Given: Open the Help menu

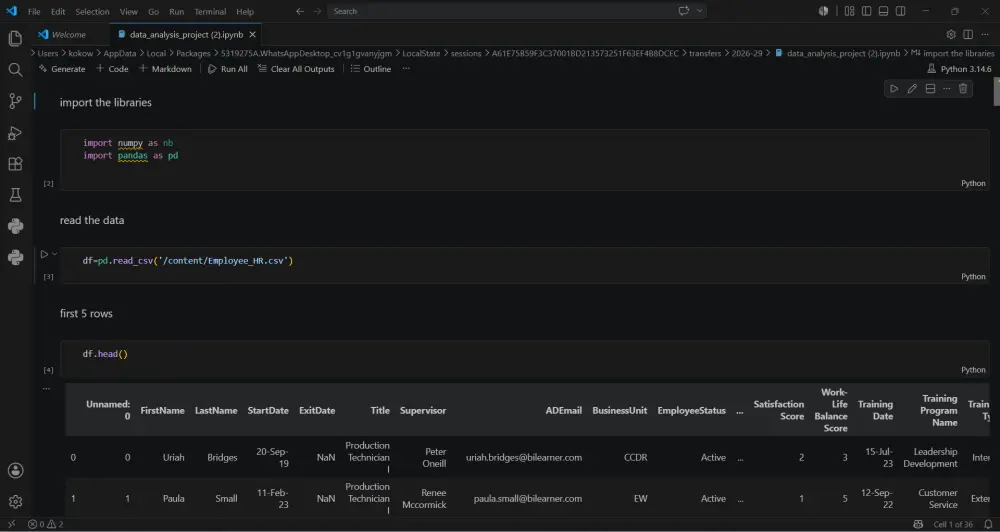Looking at the screenshot, I should [x=245, y=11].
